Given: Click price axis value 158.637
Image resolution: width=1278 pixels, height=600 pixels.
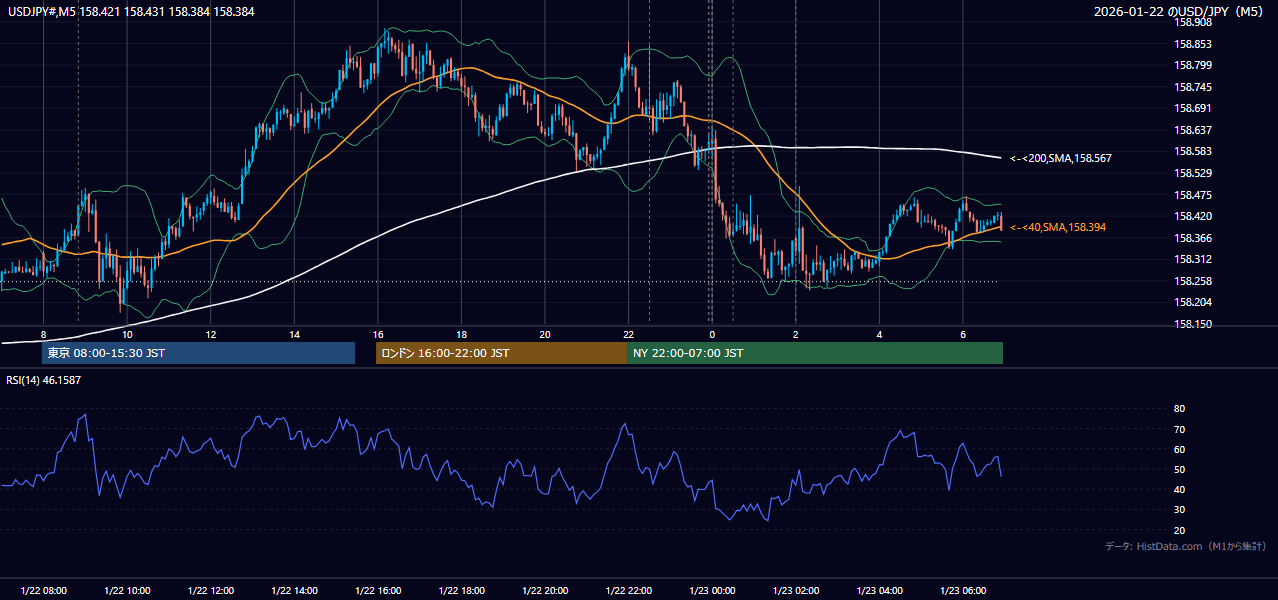Looking at the screenshot, I should 1194,130.
